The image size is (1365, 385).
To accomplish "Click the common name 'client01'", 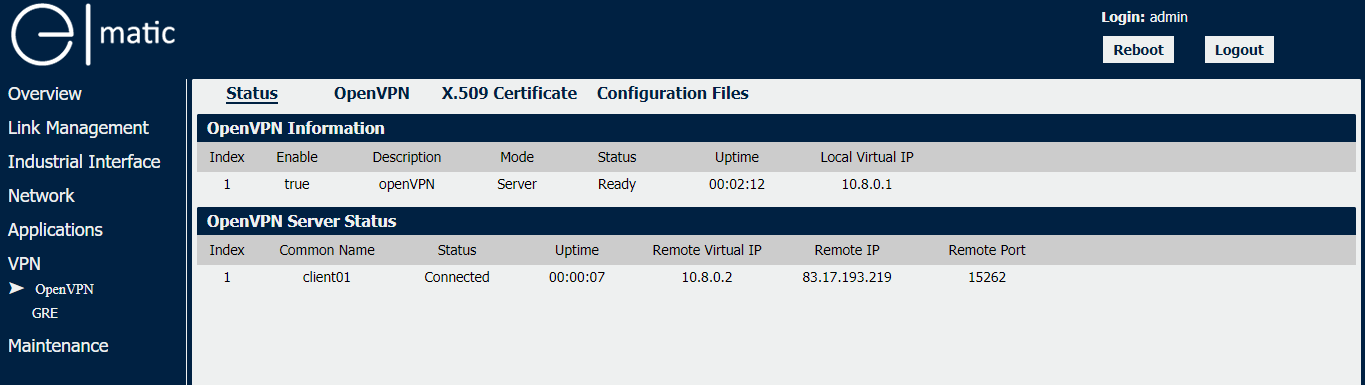I will (x=327, y=277).
